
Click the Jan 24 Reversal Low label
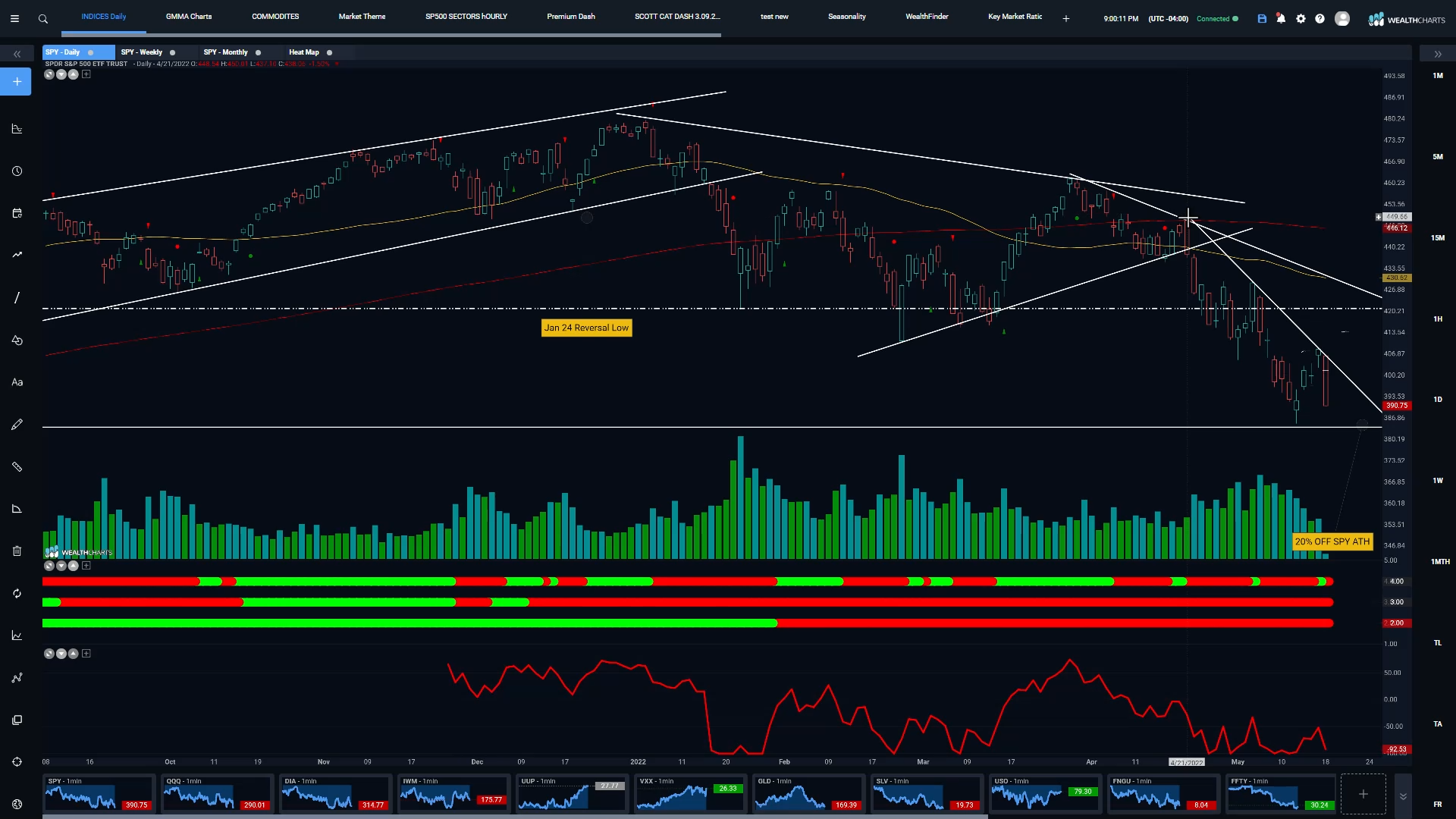[586, 328]
